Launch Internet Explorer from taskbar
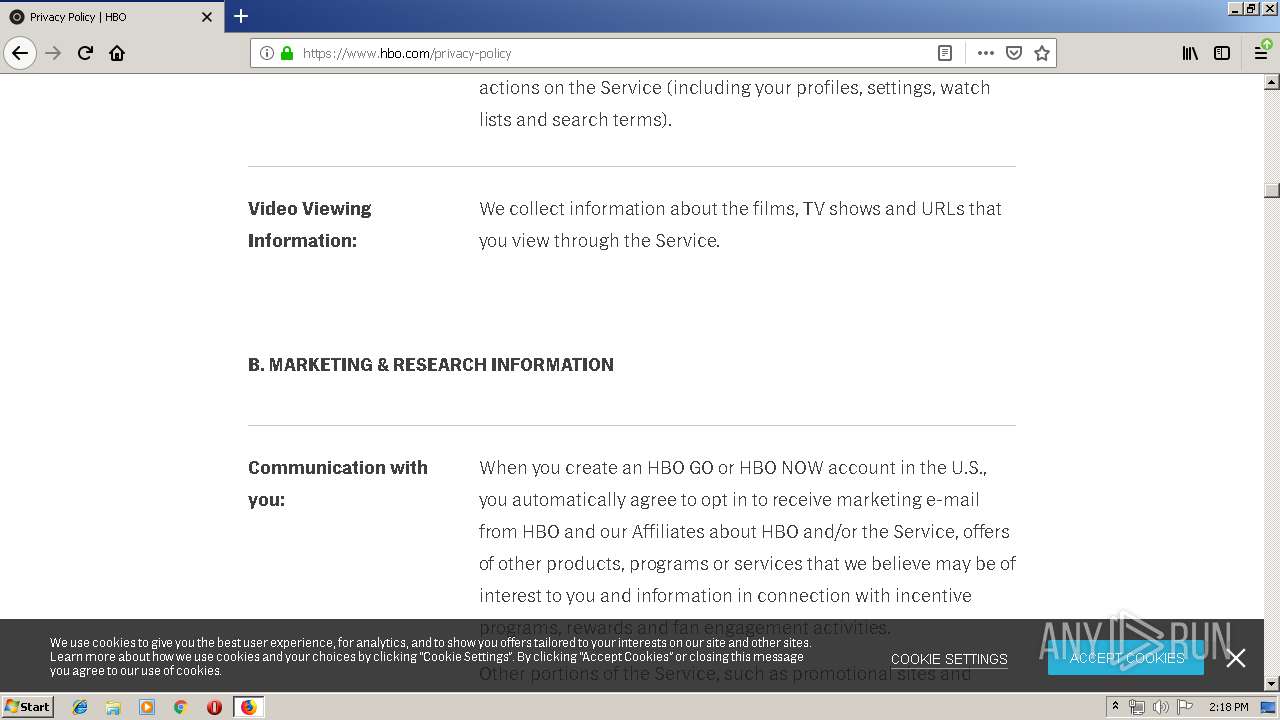 tap(80, 707)
